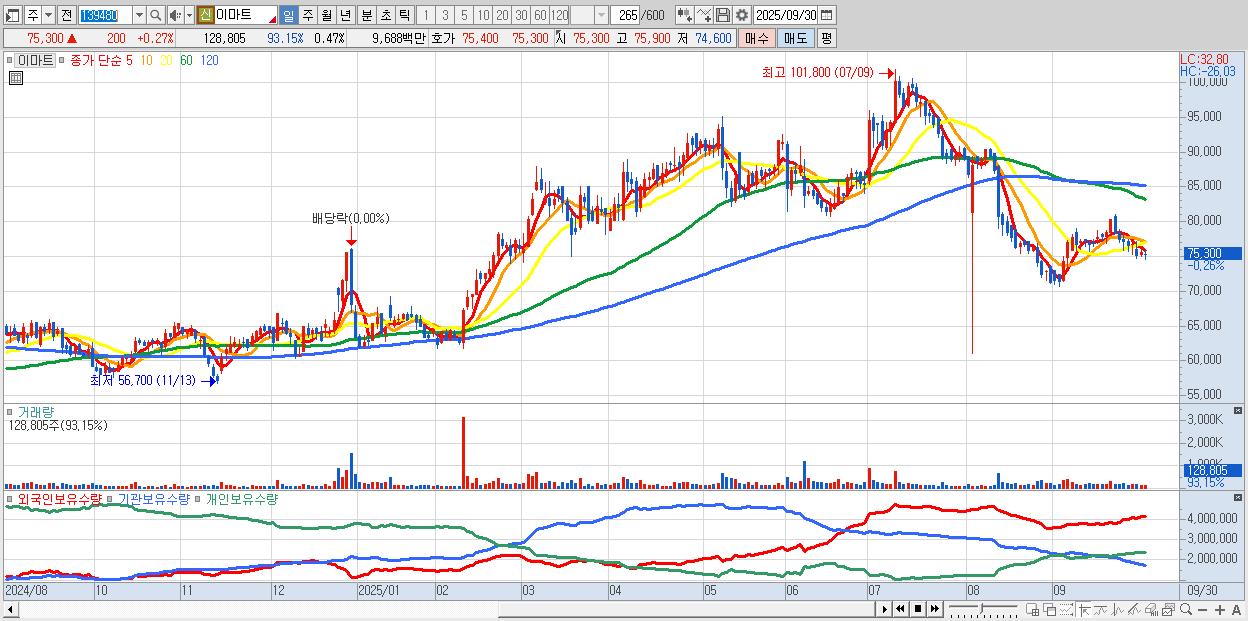Viewport: 1248px width, 621px height.
Task: Open stock code history dropdown arrow
Action: click(x=139, y=15)
